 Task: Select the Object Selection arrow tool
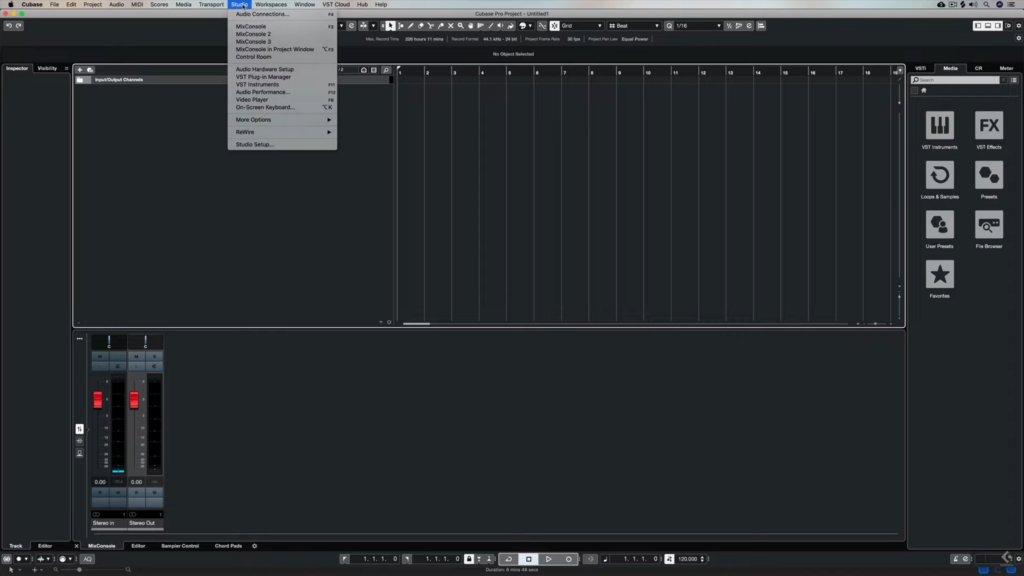(391, 26)
